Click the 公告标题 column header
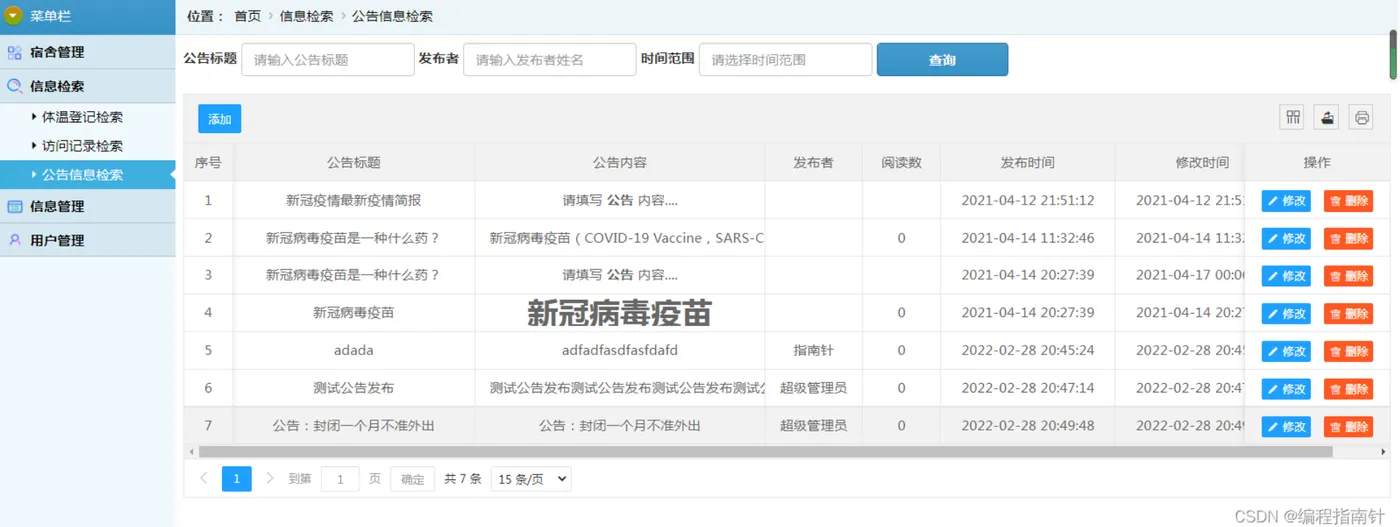 [x=354, y=162]
